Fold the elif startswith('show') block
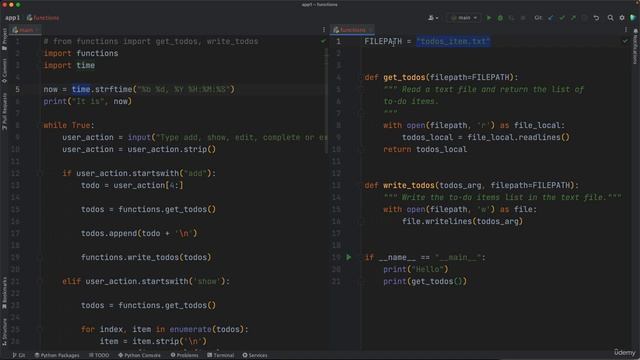 pos(40,282)
